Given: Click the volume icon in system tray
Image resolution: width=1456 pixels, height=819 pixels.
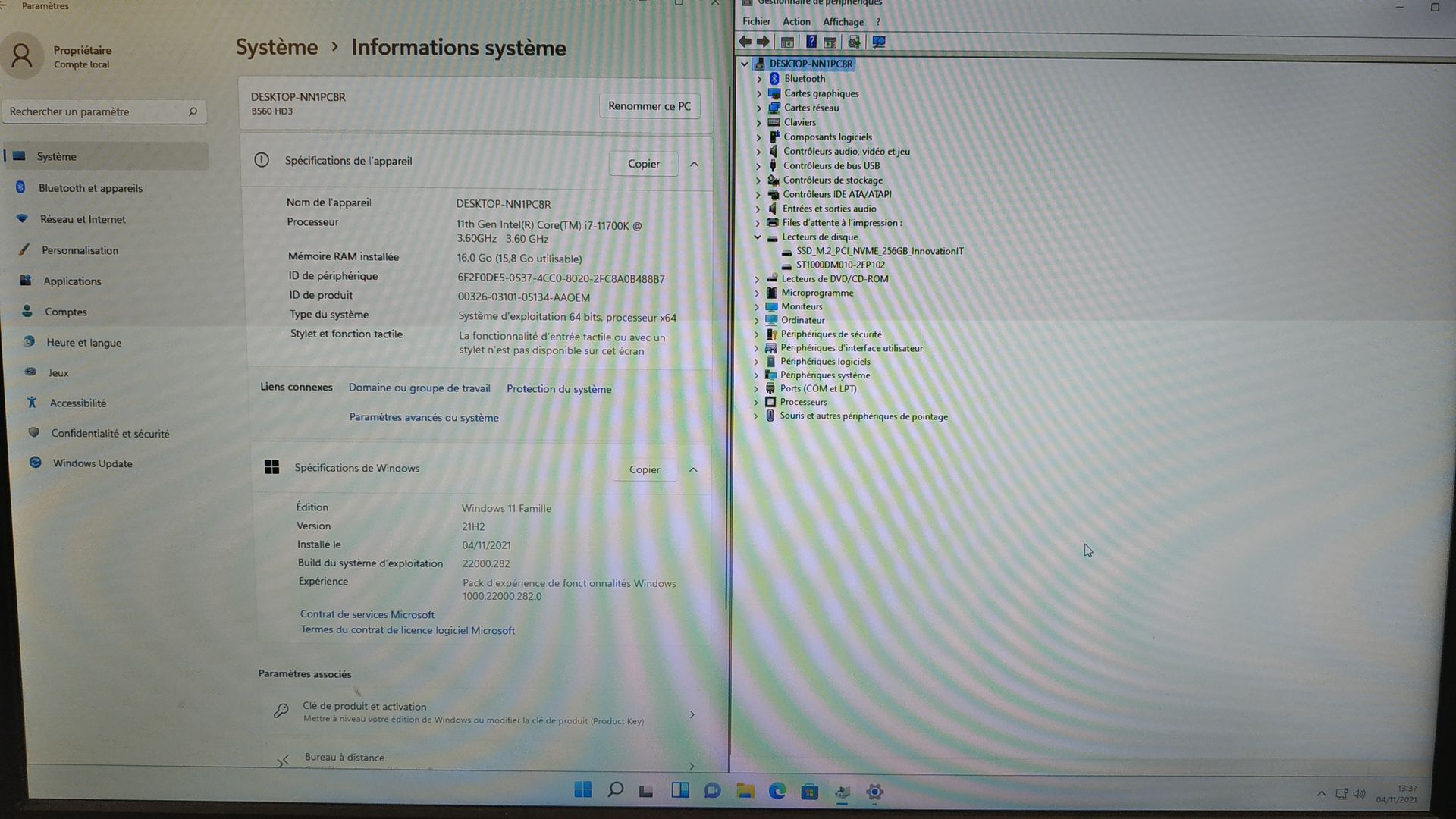Looking at the screenshot, I should click(x=1359, y=794).
